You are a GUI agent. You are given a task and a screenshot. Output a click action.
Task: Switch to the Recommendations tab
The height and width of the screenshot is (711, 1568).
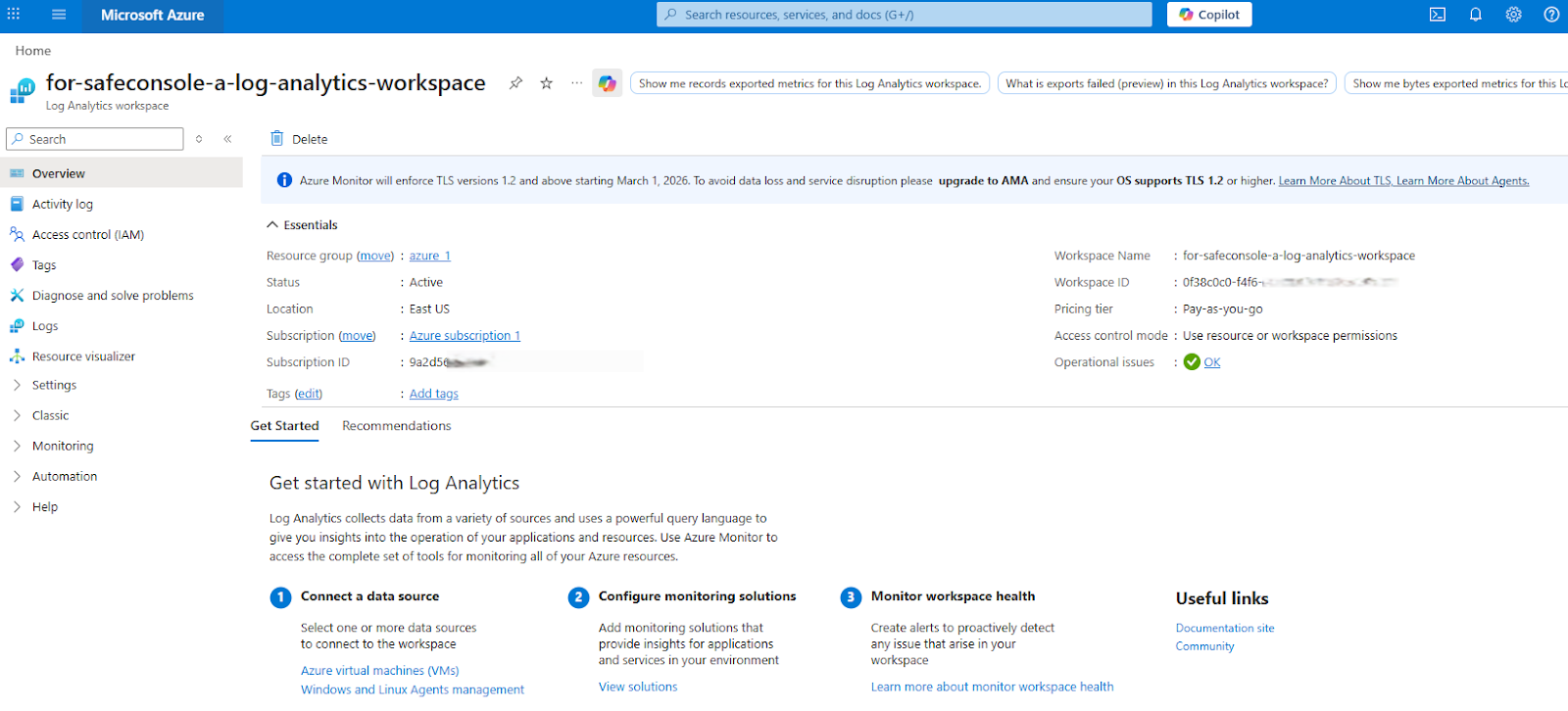pyautogui.click(x=397, y=426)
